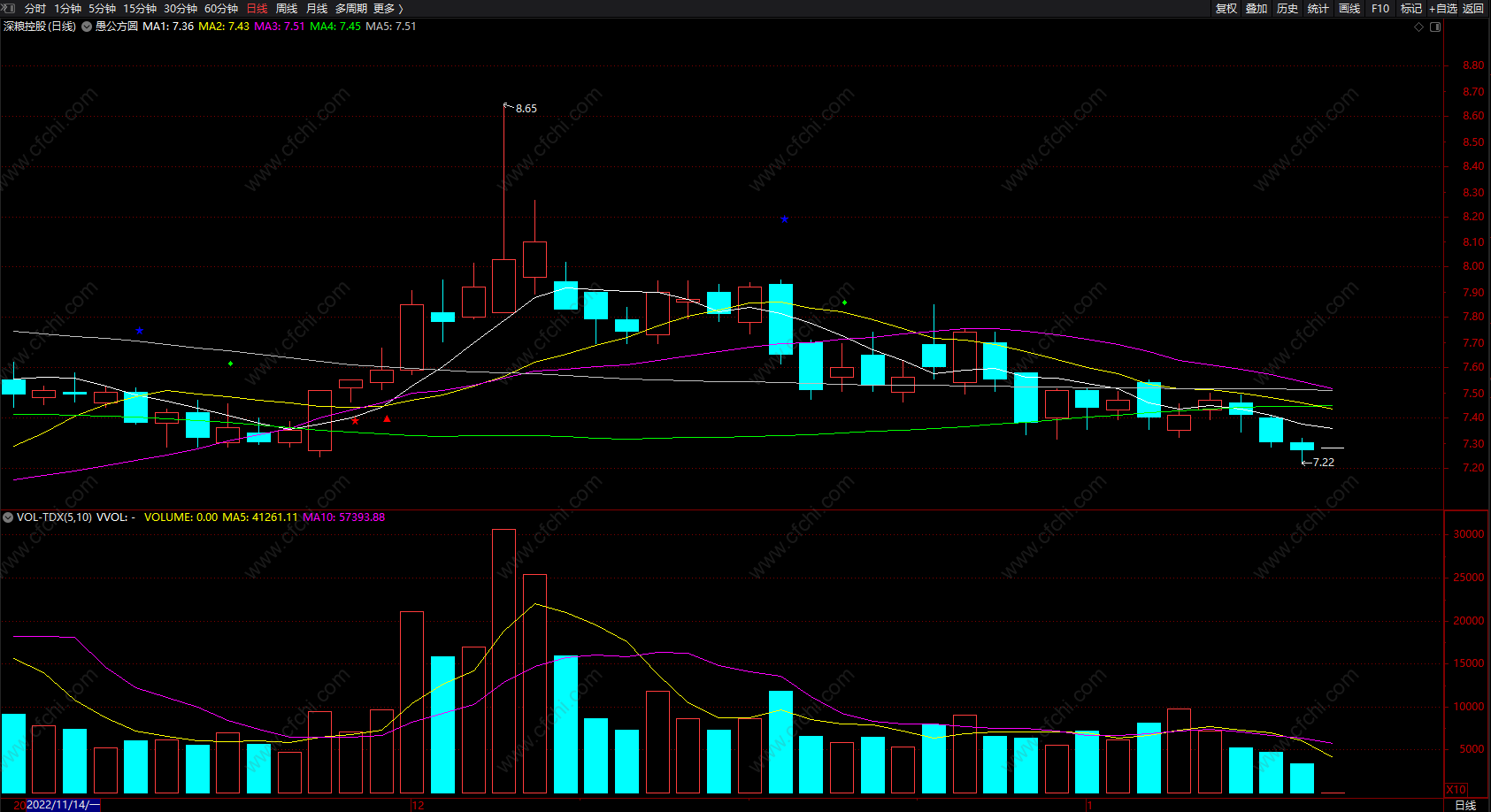Select the 60分钟 period tab
This screenshot has width=1491, height=812.
tap(221, 9)
